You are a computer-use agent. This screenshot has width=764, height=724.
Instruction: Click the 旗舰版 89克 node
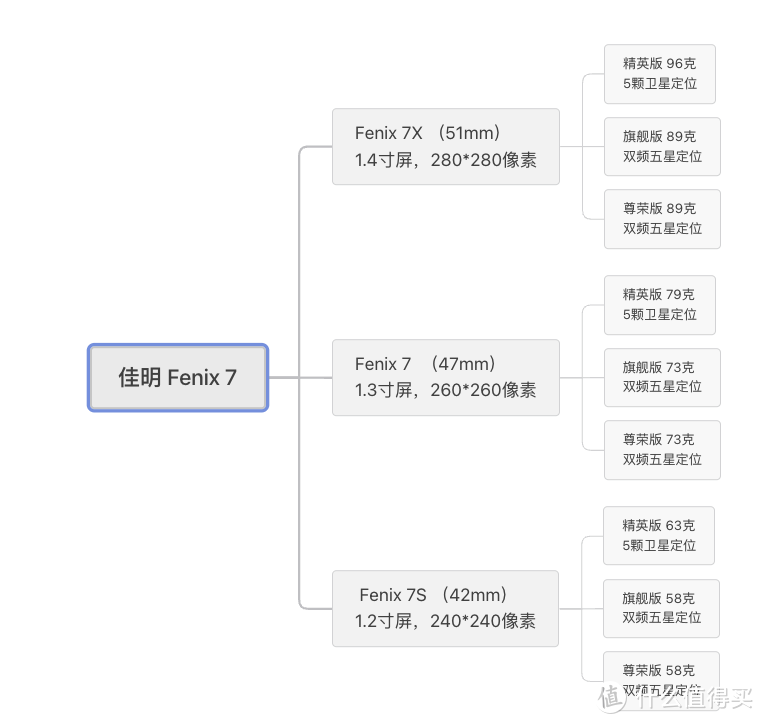point(662,147)
